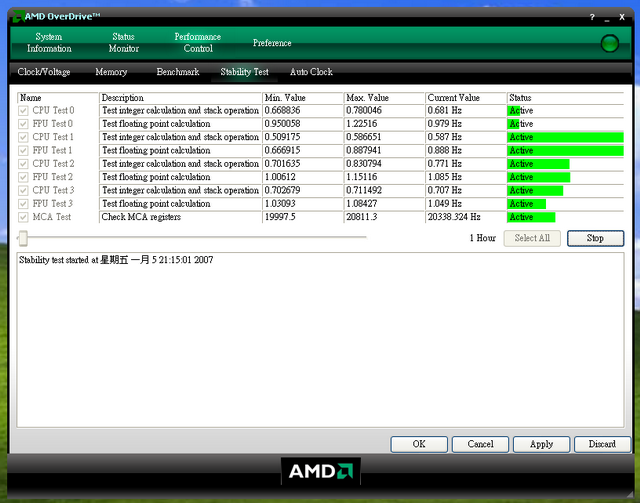Image resolution: width=640 pixels, height=503 pixels.
Task: Click the Discard button
Action: [602, 444]
